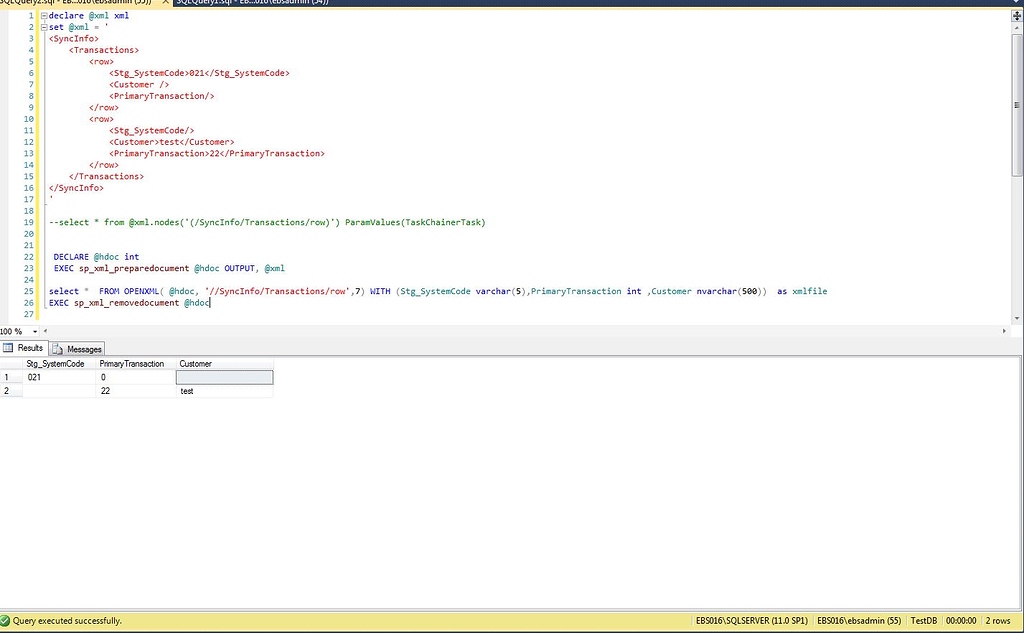The image size is (1024, 633).
Task: Select the '021' result cell
Action: (x=59, y=378)
